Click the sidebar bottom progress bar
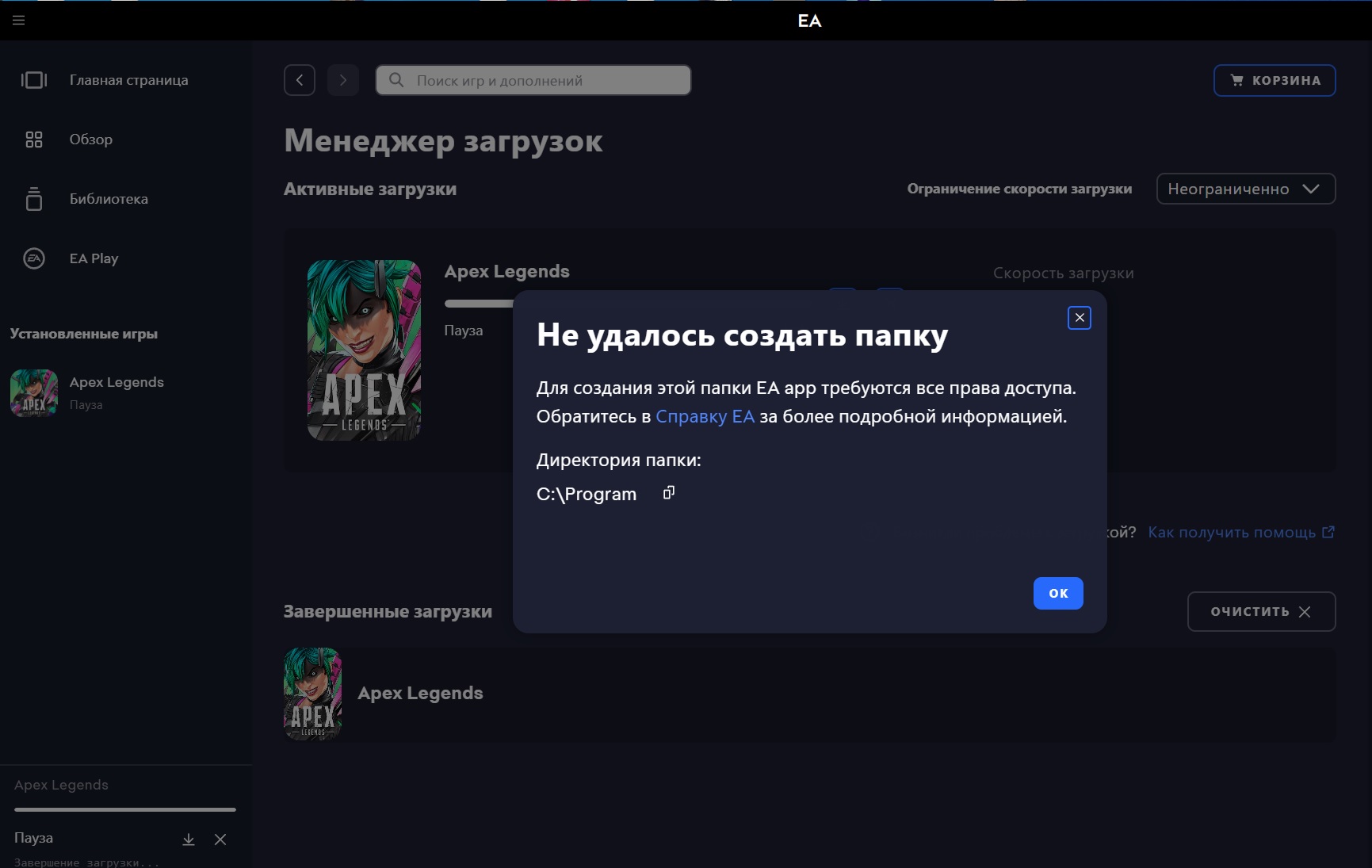1372x868 pixels. 125,809
